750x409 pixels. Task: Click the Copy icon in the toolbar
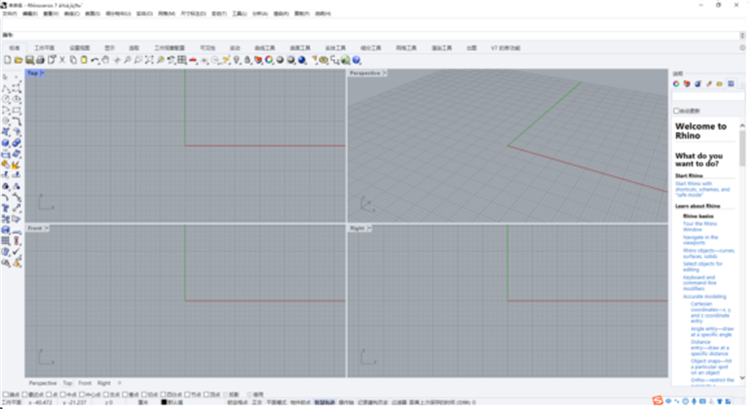73,60
